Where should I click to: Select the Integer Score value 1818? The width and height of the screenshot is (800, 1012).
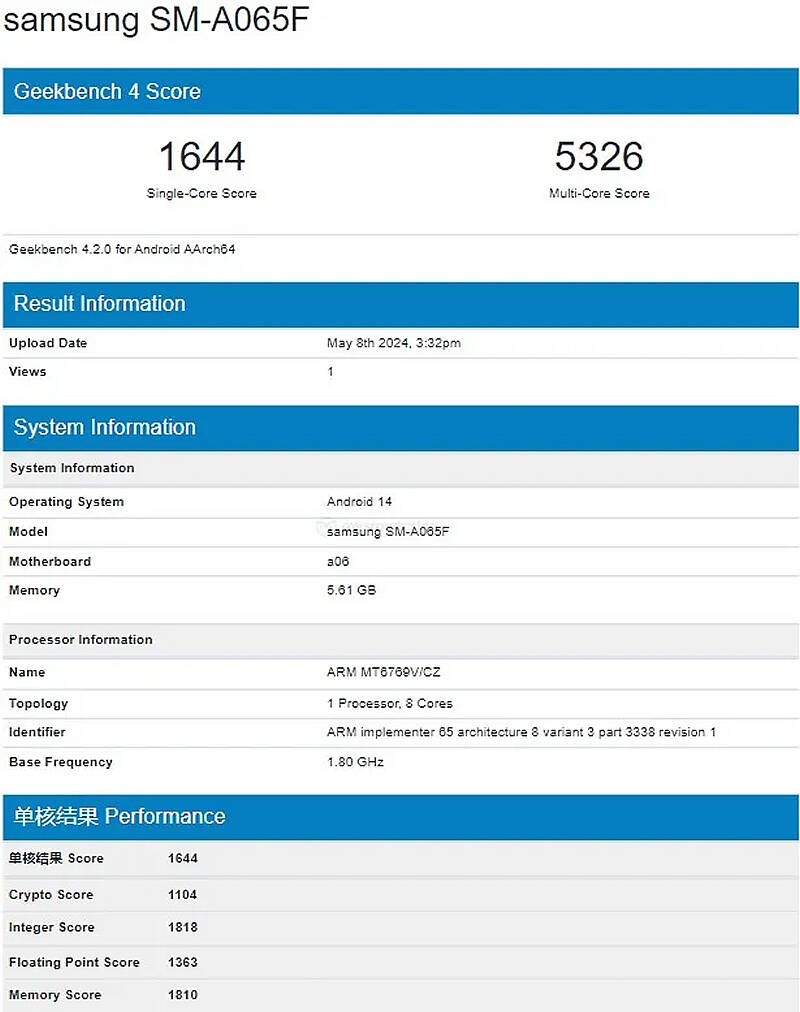(x=183, y=927)
